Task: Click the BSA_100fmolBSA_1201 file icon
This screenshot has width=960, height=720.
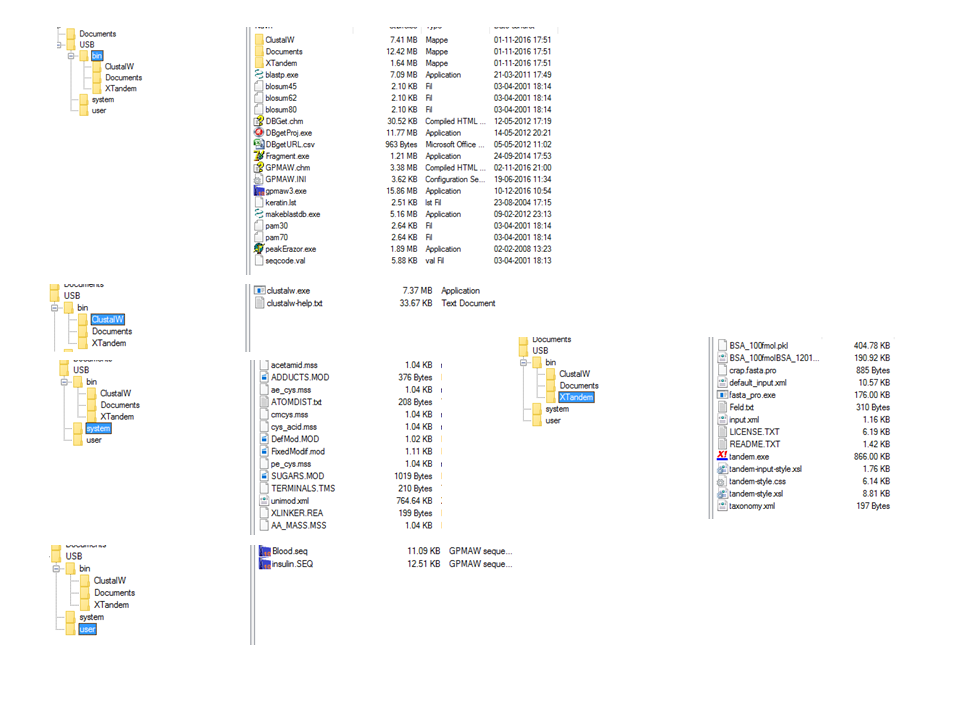Action: point(722,358)
